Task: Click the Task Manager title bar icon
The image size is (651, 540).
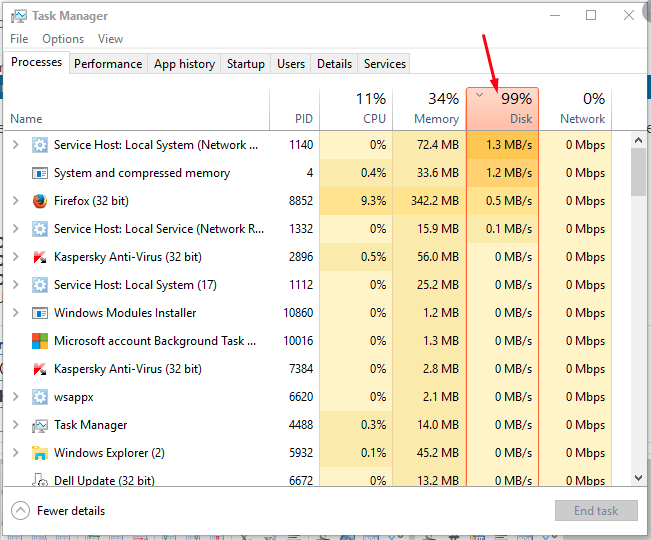Action: click(18, 16)
